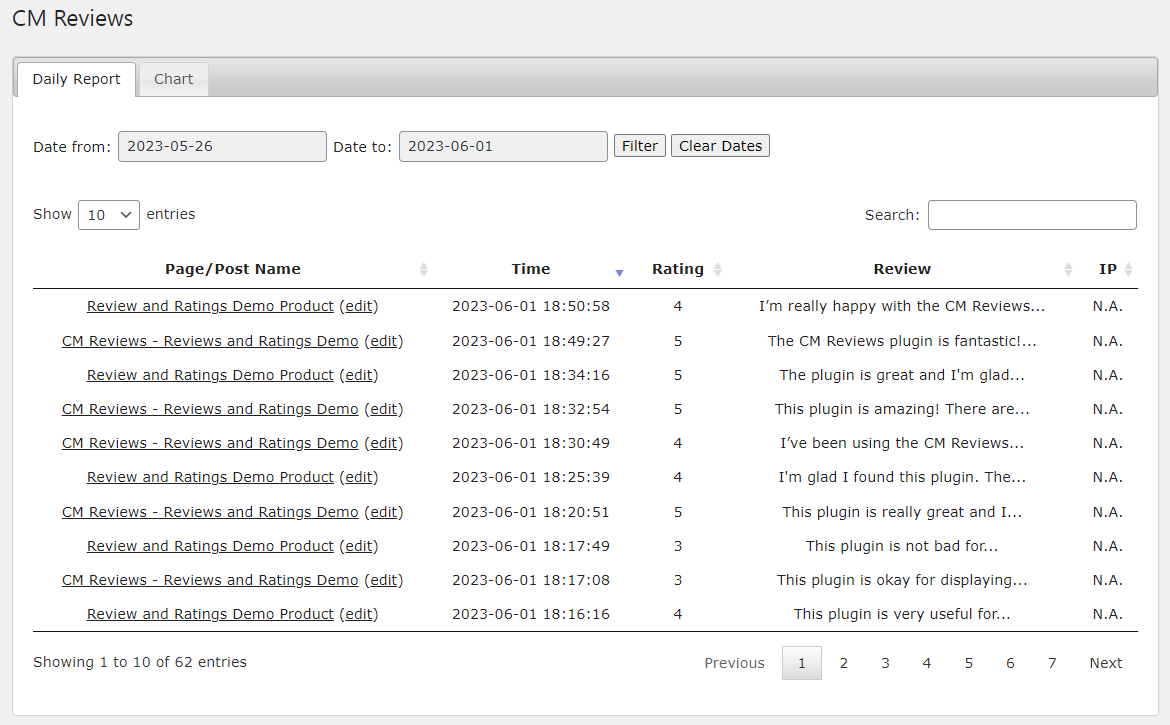Click the edit link in the 18:17:08 row

point(384,580)
